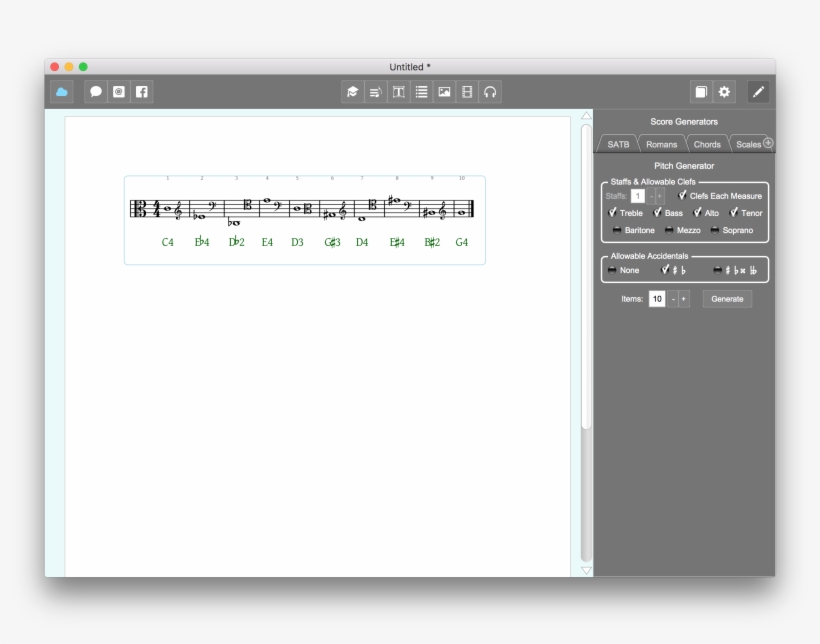Select the pencil edit mode icon
The image size is (820, 644).
[758, 91]
